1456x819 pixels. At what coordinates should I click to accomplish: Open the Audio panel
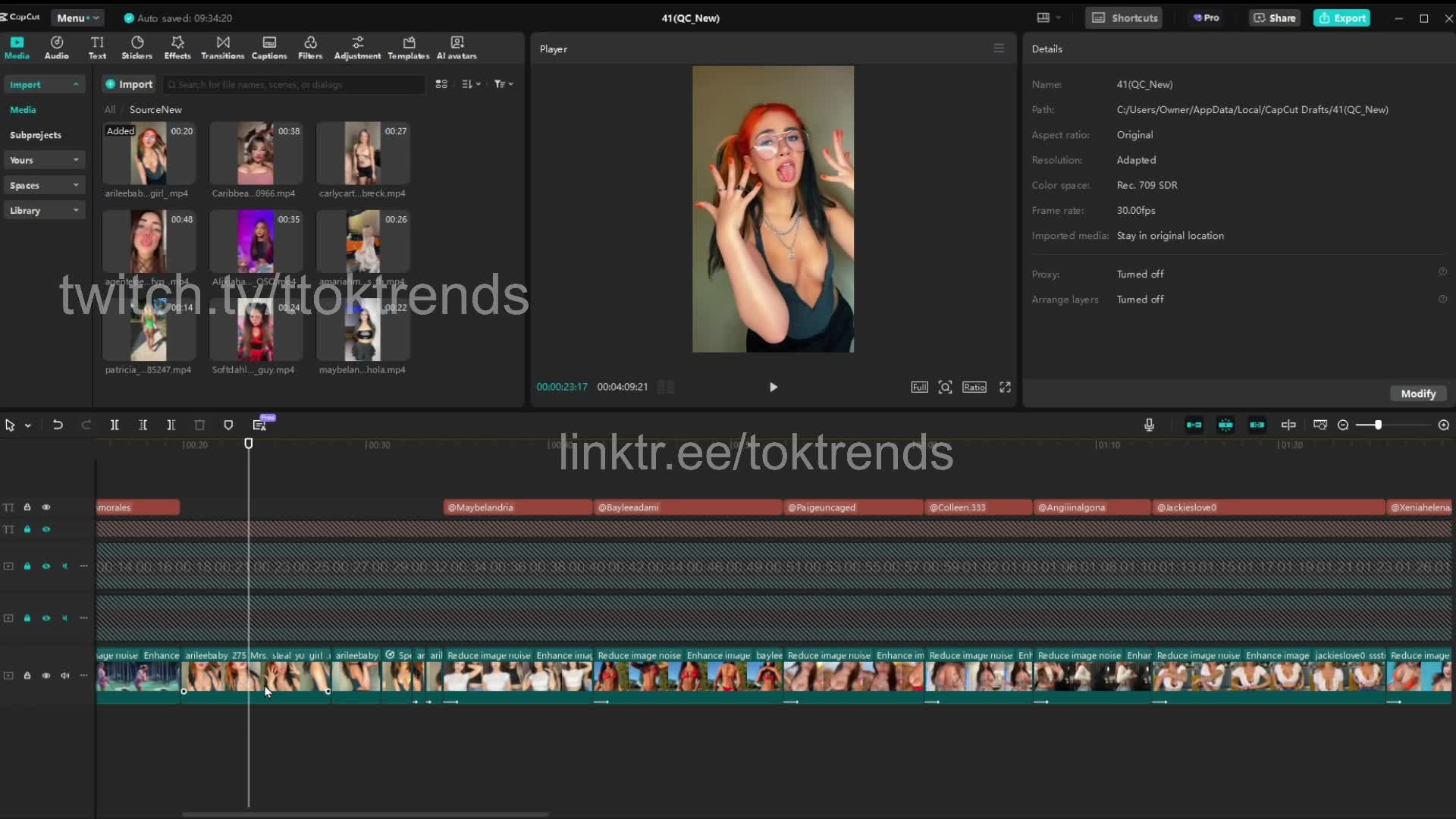[x=56, y=48]
